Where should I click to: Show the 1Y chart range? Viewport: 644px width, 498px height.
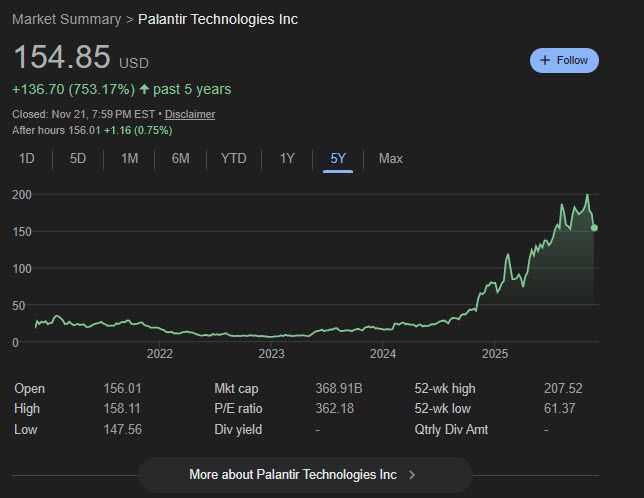coord(287,158)
